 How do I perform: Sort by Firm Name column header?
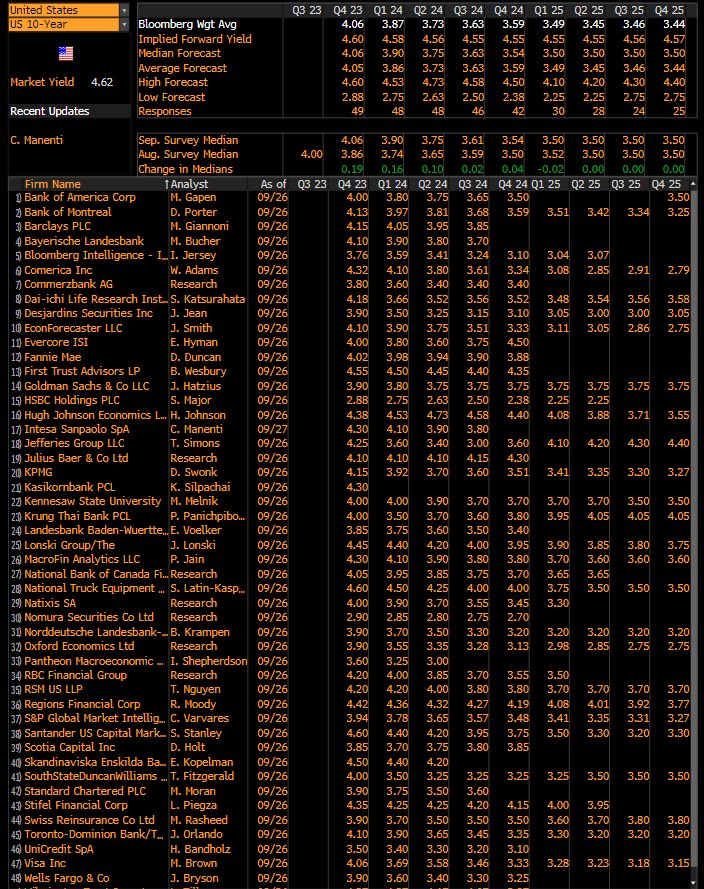[x=53, y=184]
